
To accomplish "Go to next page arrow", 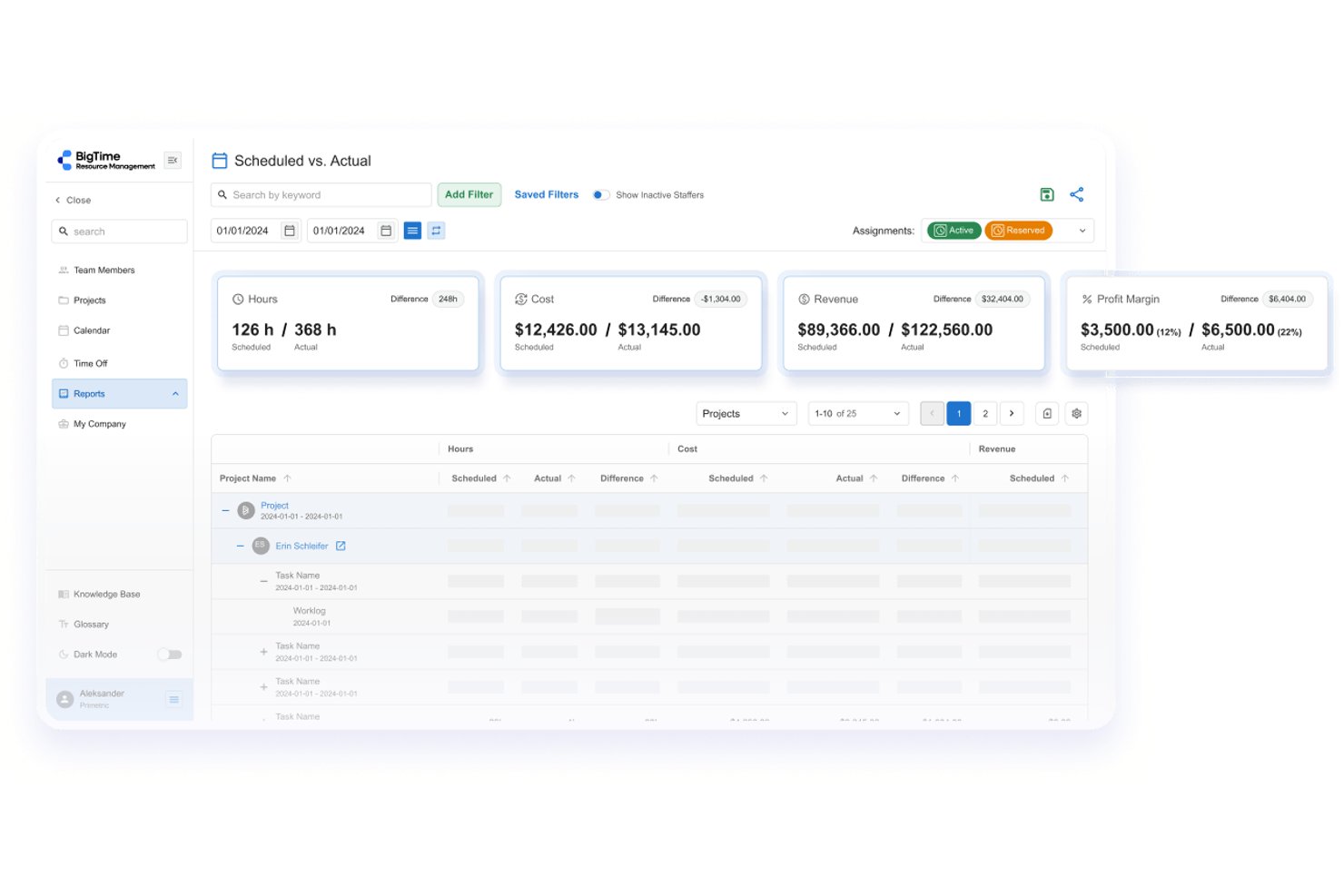I will (1012, 414).
